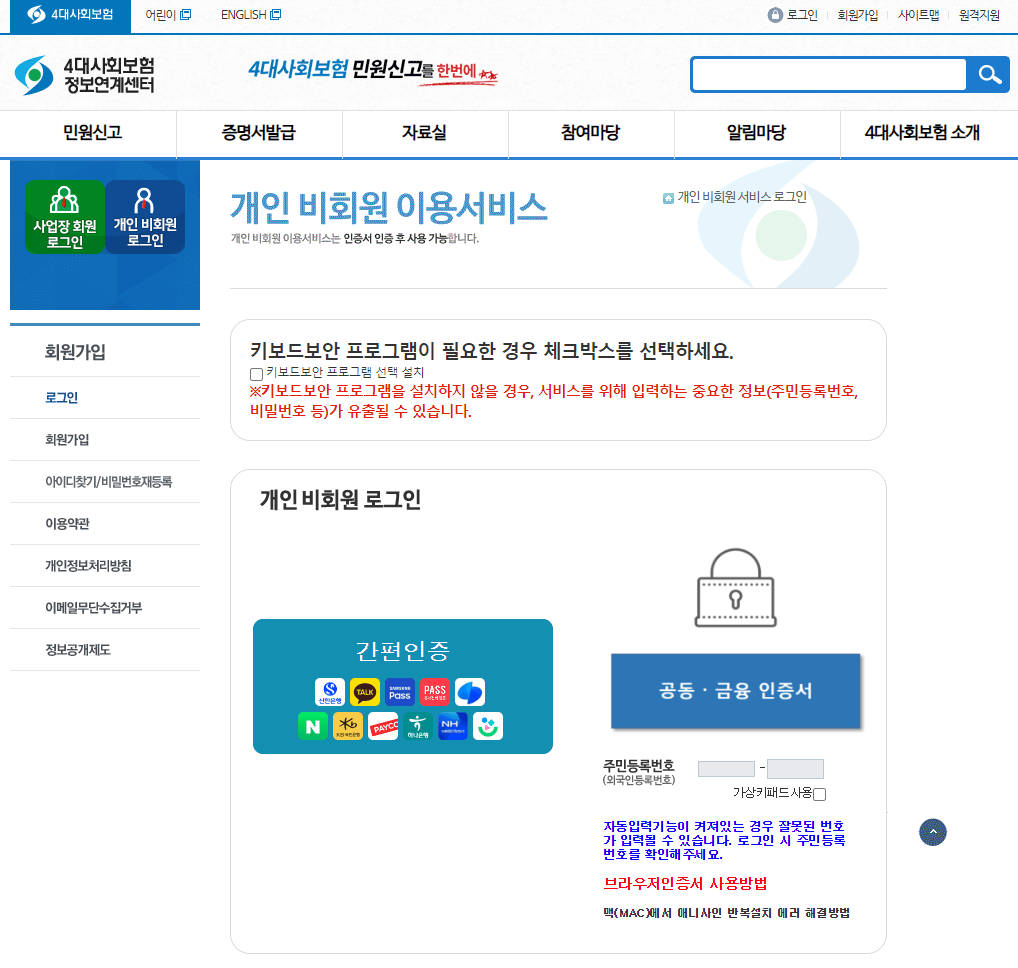Click the 공동·금융 인증서 button
The width and height of the screenshot is (1018, 968).
point(735,692)
